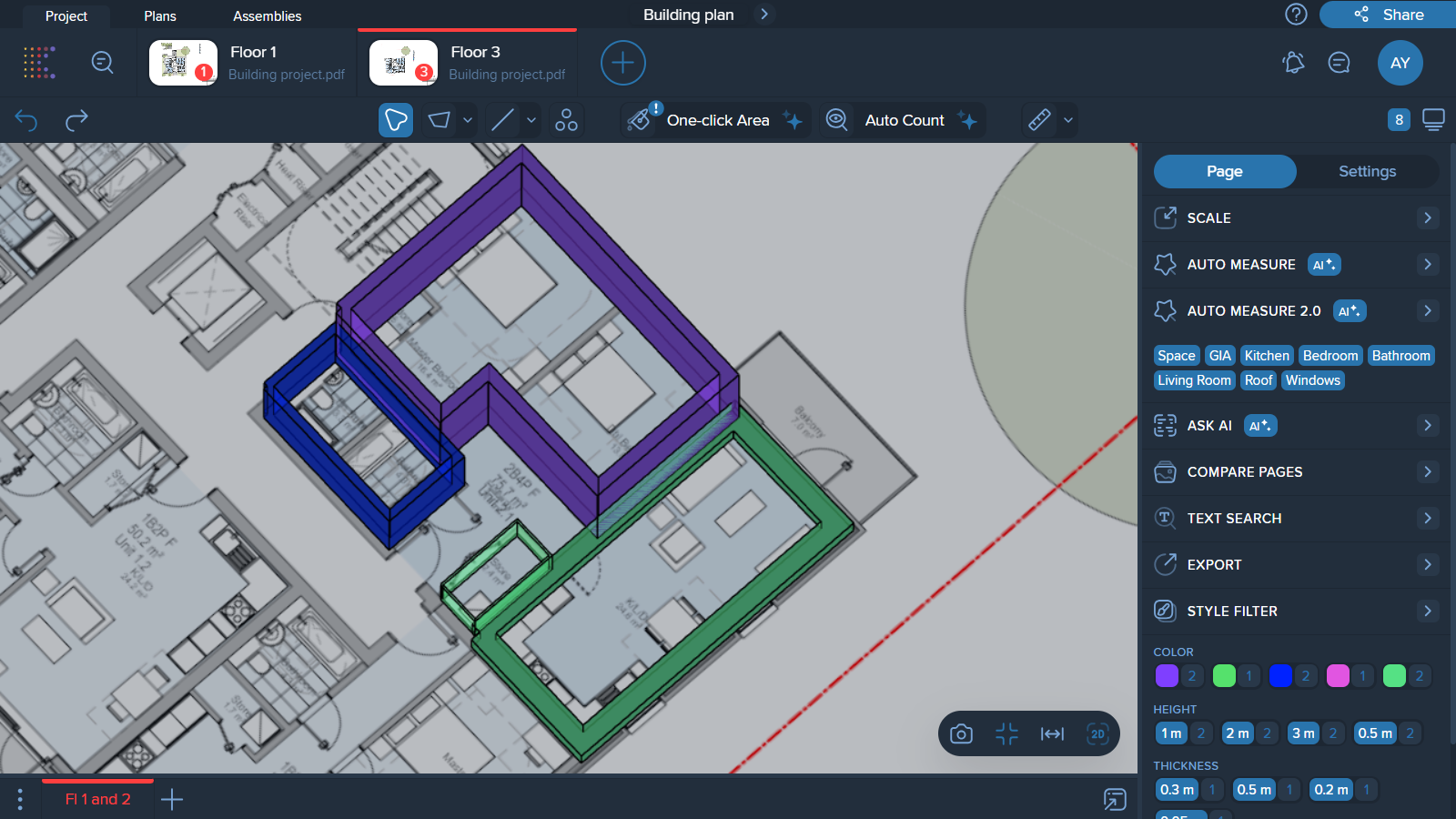Open the bottom three-dots menu

point(20,800)
